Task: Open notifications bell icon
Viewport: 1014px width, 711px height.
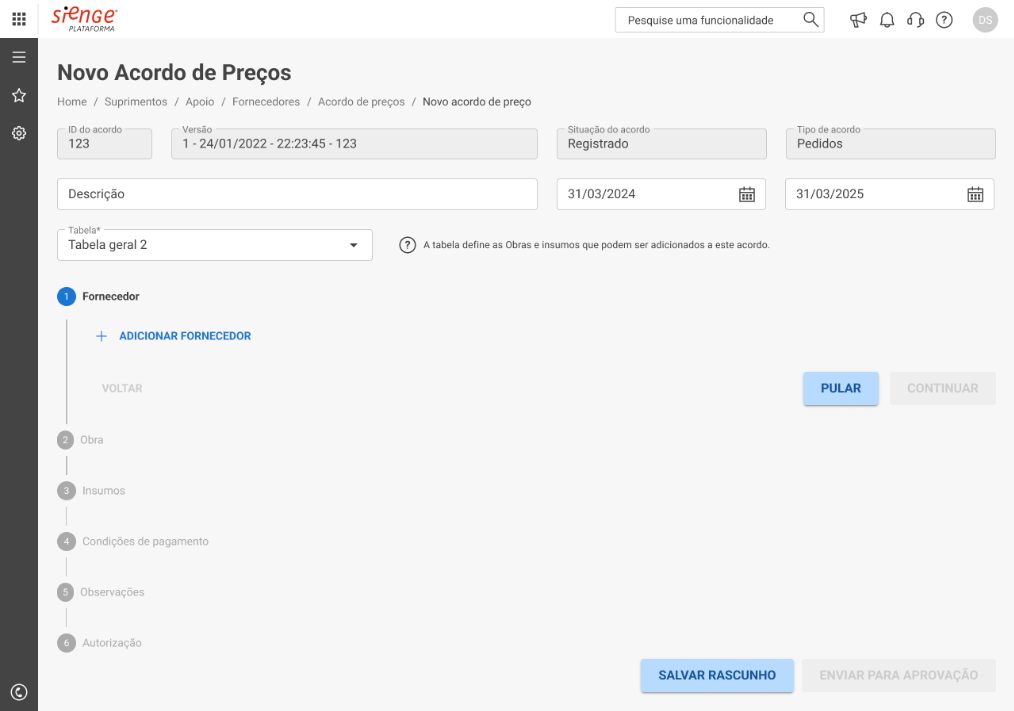Action: [x=887, y=20]
